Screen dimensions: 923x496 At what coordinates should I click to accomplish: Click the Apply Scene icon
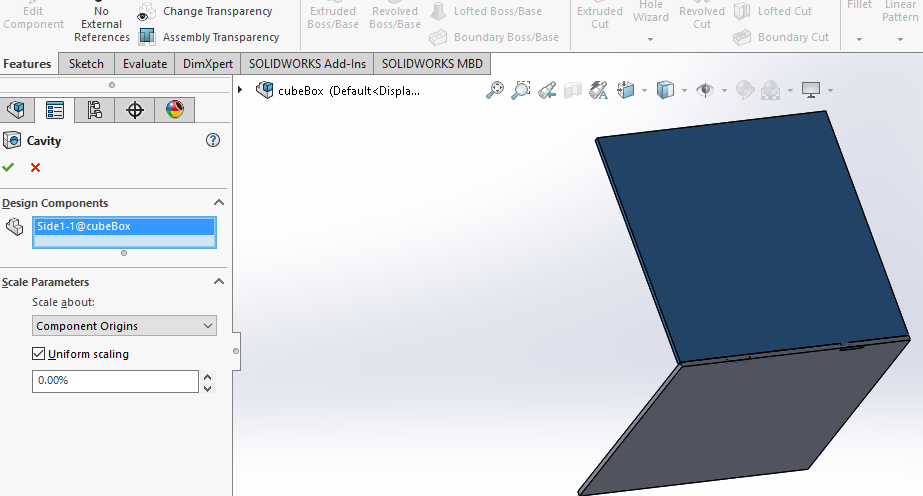point(771,91)
